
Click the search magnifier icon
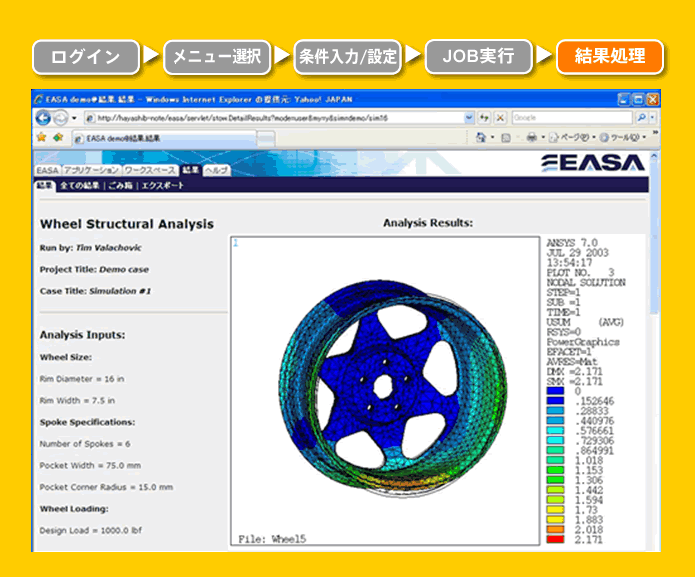640,118
